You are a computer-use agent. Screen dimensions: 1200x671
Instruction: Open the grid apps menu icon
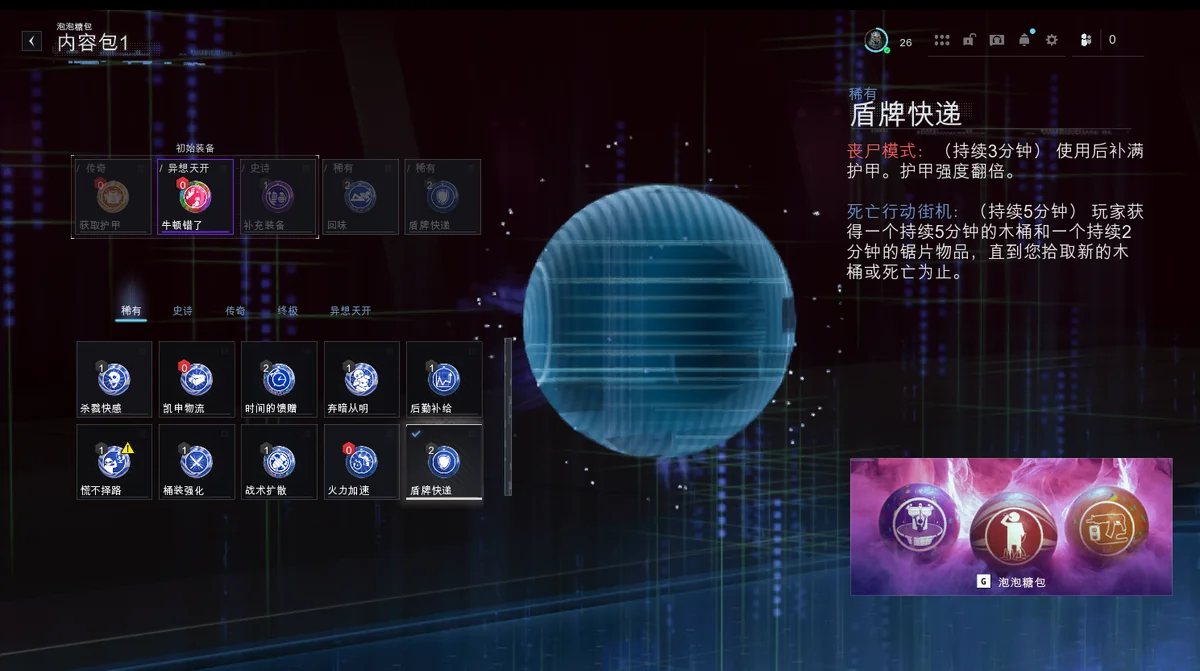click(x=942, y=40)
